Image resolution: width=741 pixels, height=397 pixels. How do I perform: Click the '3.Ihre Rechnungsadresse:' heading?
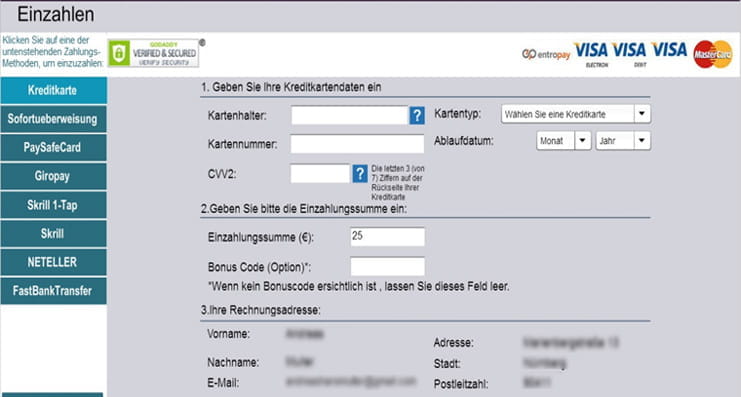coord(261,311)
